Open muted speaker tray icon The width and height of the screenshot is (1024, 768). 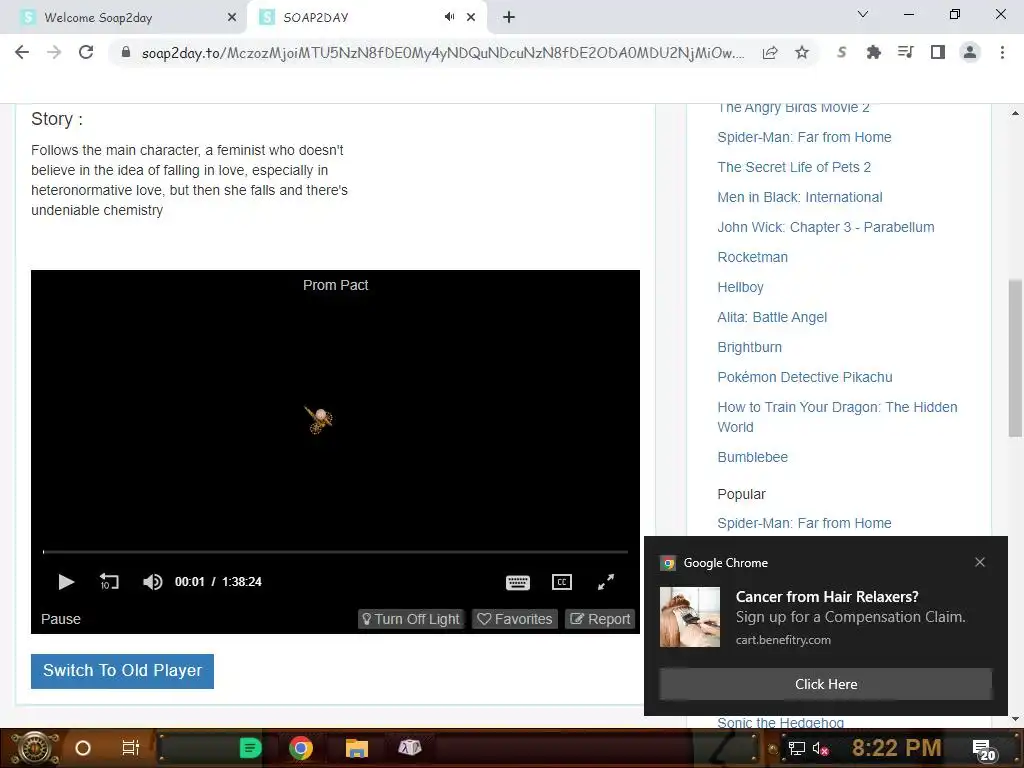tap(820, 748)
